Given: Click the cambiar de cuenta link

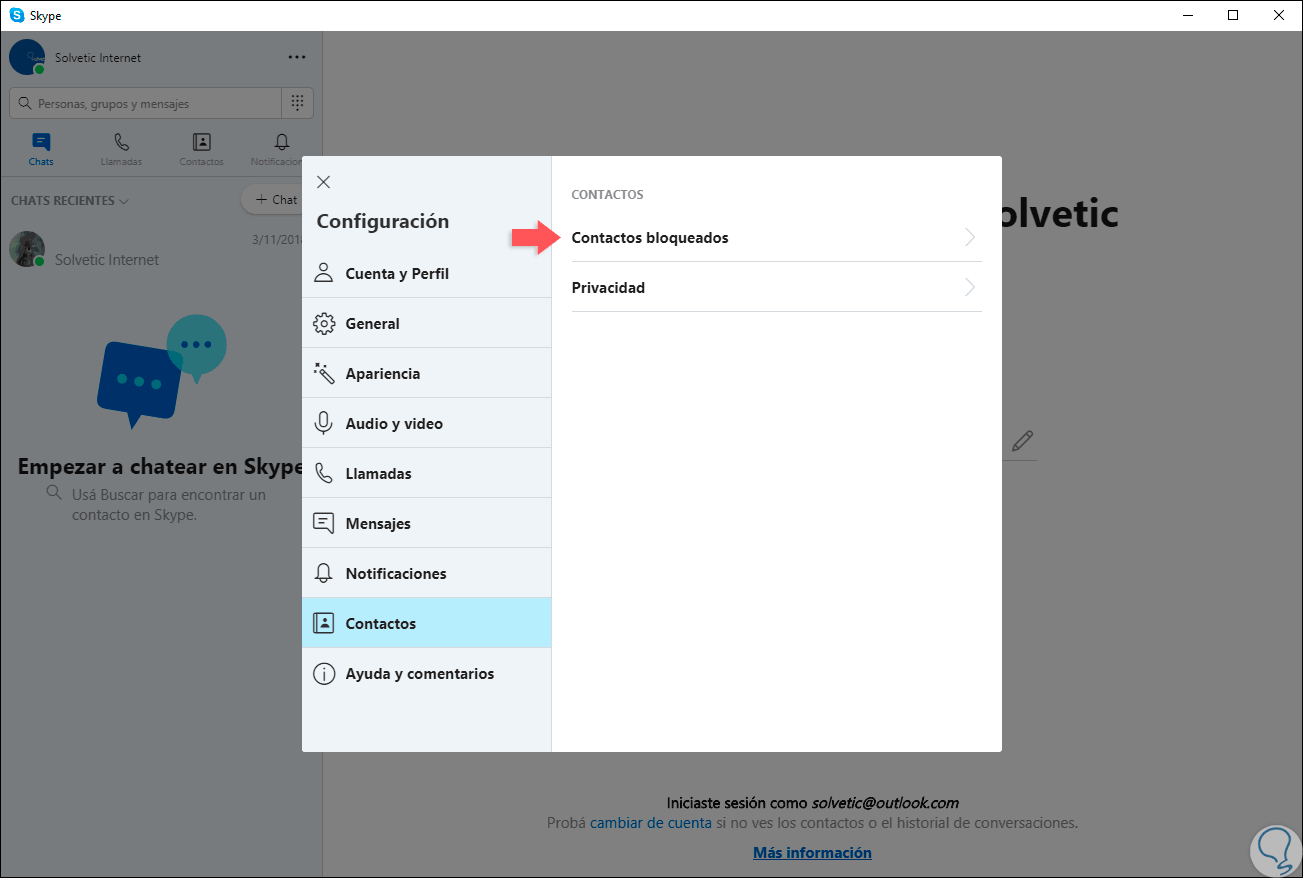Looking at the screenshot, I should click(651, 823).
